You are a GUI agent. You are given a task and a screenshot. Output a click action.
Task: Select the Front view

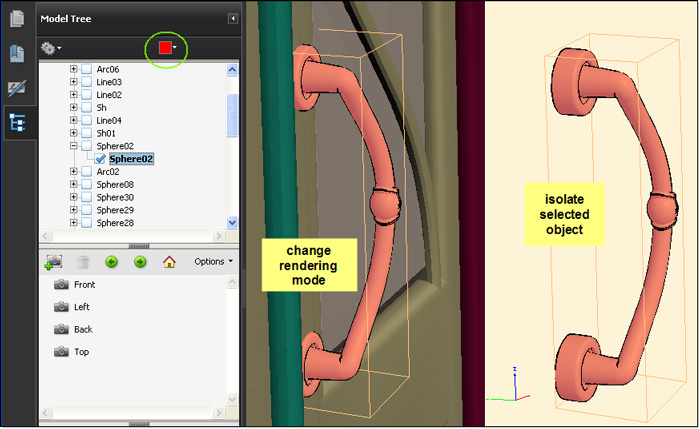tap(84, 285)
